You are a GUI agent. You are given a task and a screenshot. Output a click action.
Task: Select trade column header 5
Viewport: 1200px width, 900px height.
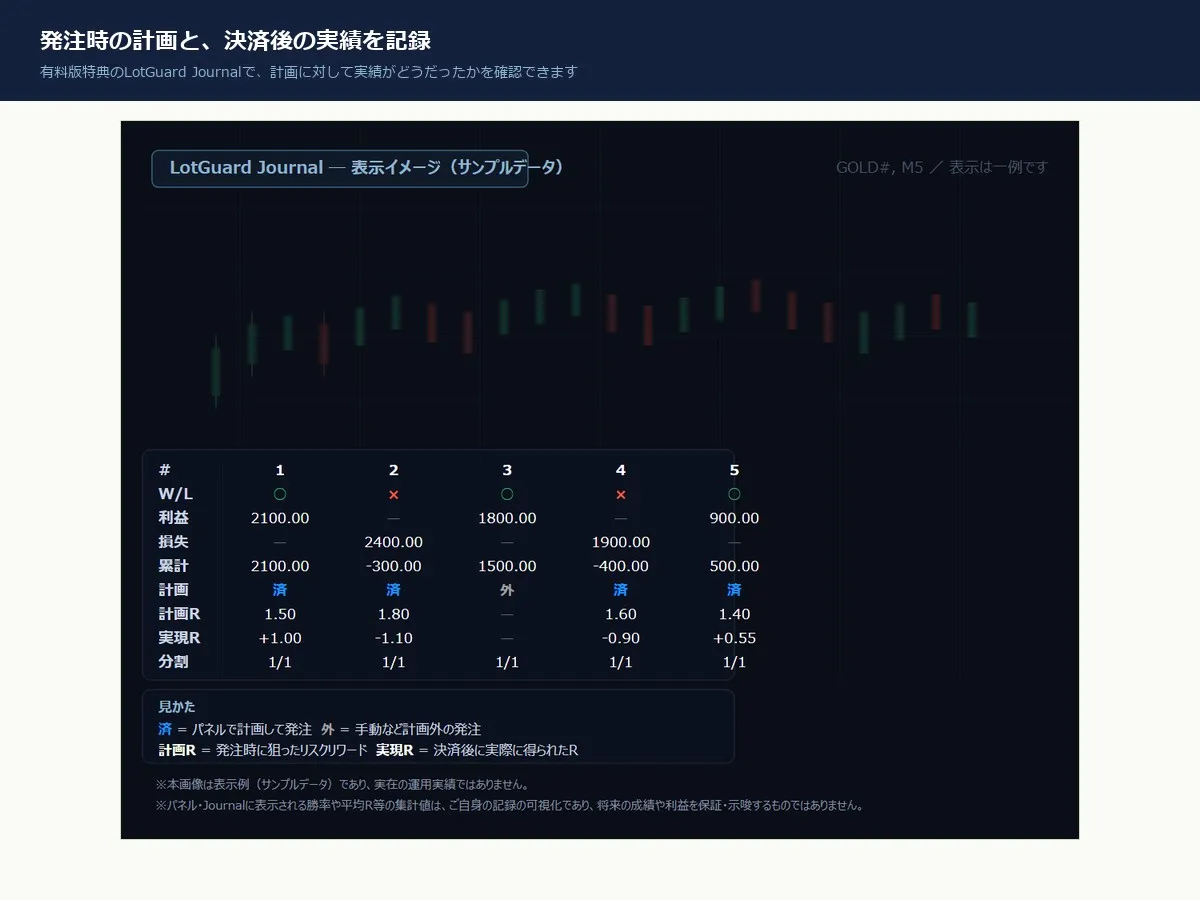pyautogui.click(x=734, y=470)
